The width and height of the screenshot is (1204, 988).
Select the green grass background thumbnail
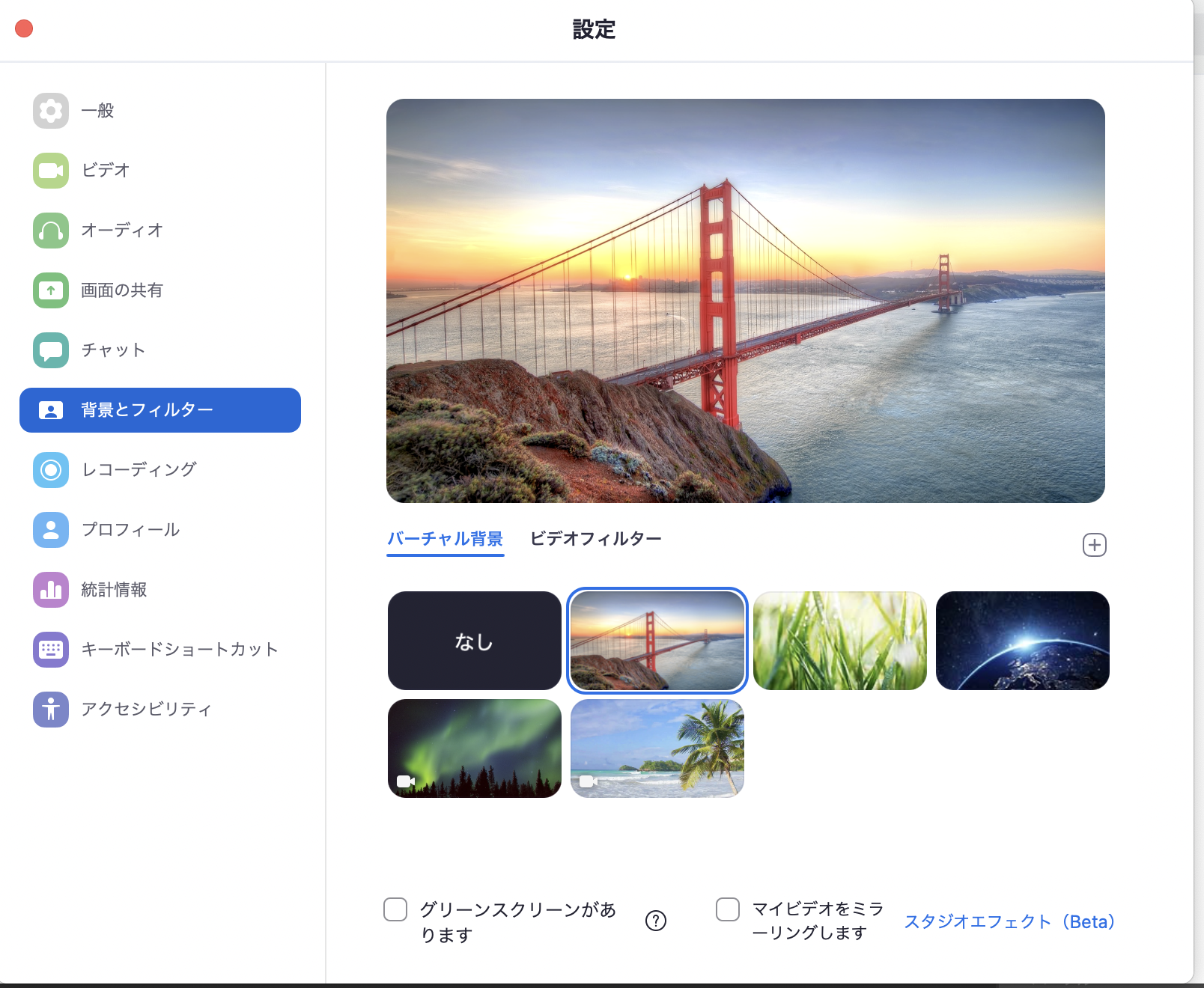839,641
